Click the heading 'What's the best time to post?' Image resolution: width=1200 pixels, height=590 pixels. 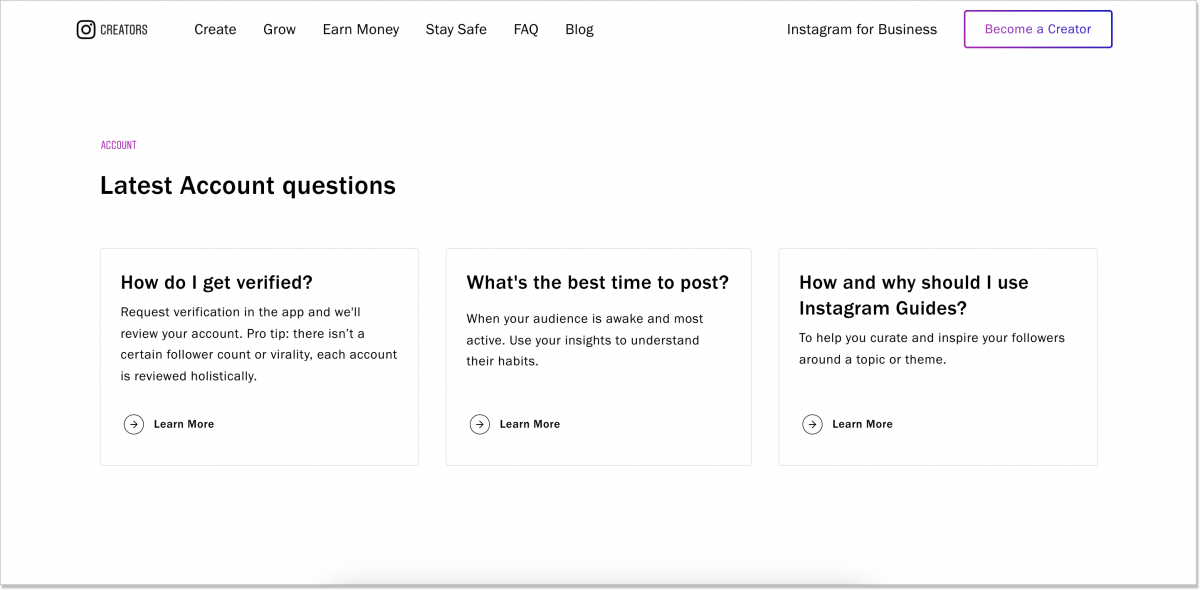[598, 283]
